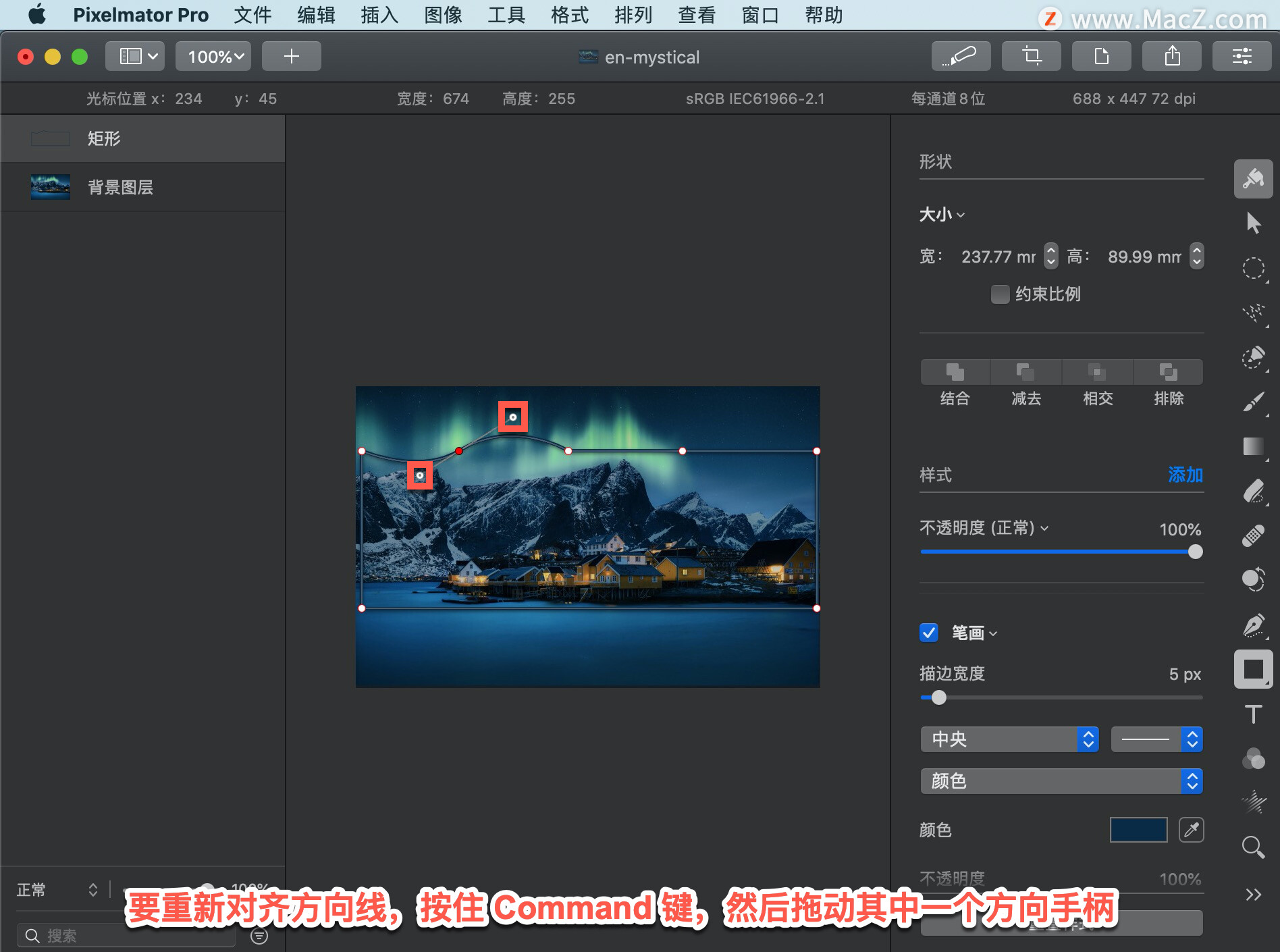Activate the Type tool

point(1253,714)
